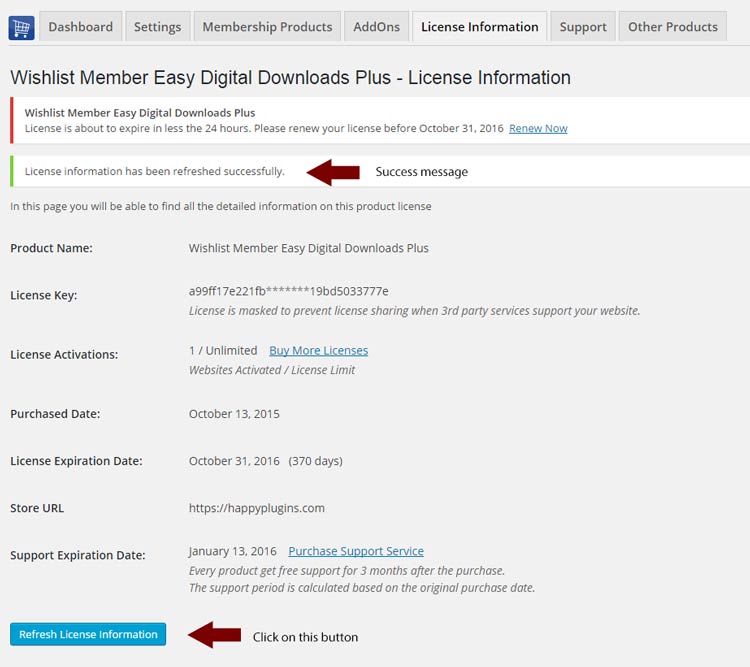750x667 pixels.
Task: Click the license expiry warning message
Action: tap(264, 128)
